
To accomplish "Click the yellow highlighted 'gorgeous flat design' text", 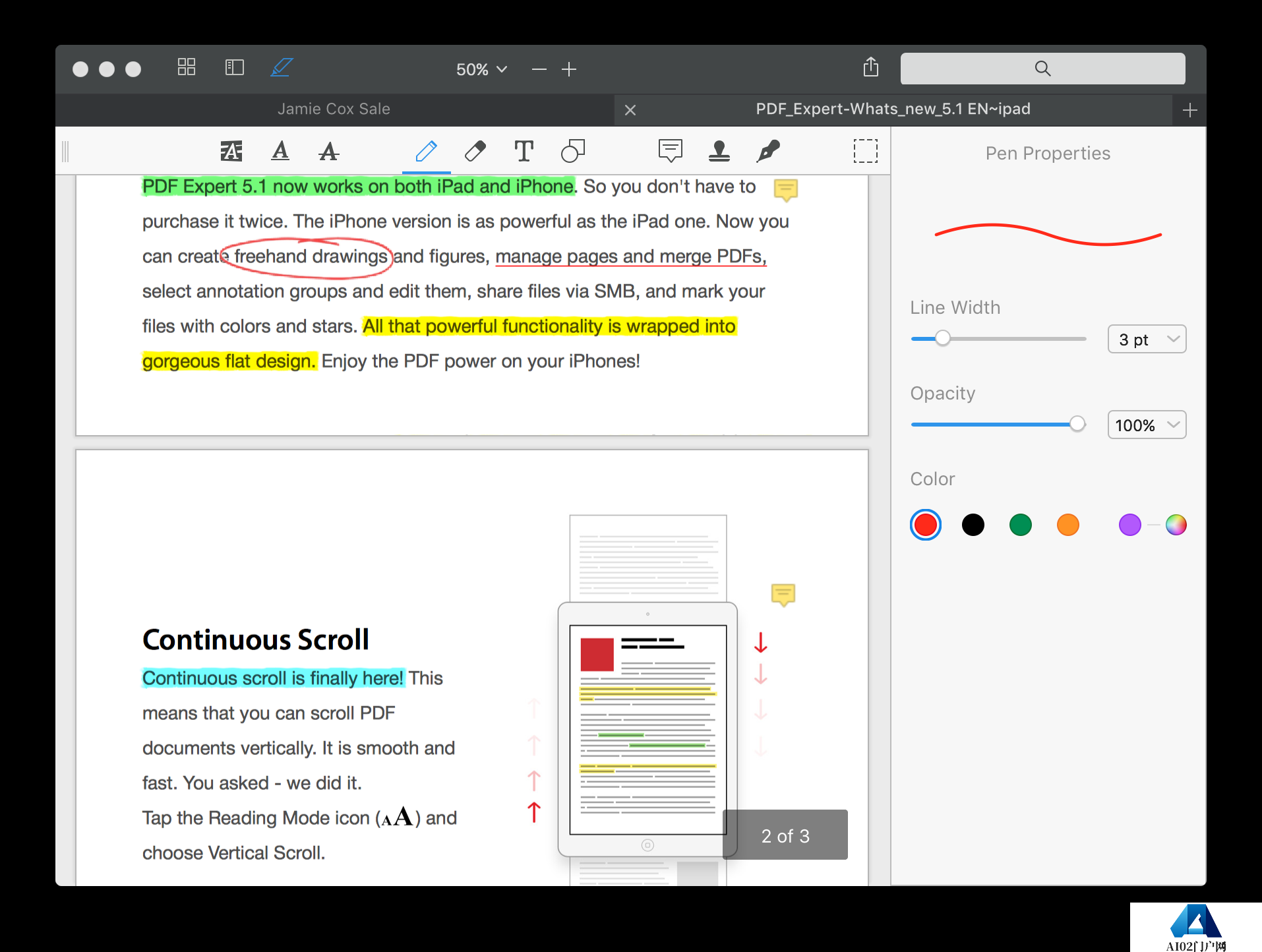I will 229,361.
